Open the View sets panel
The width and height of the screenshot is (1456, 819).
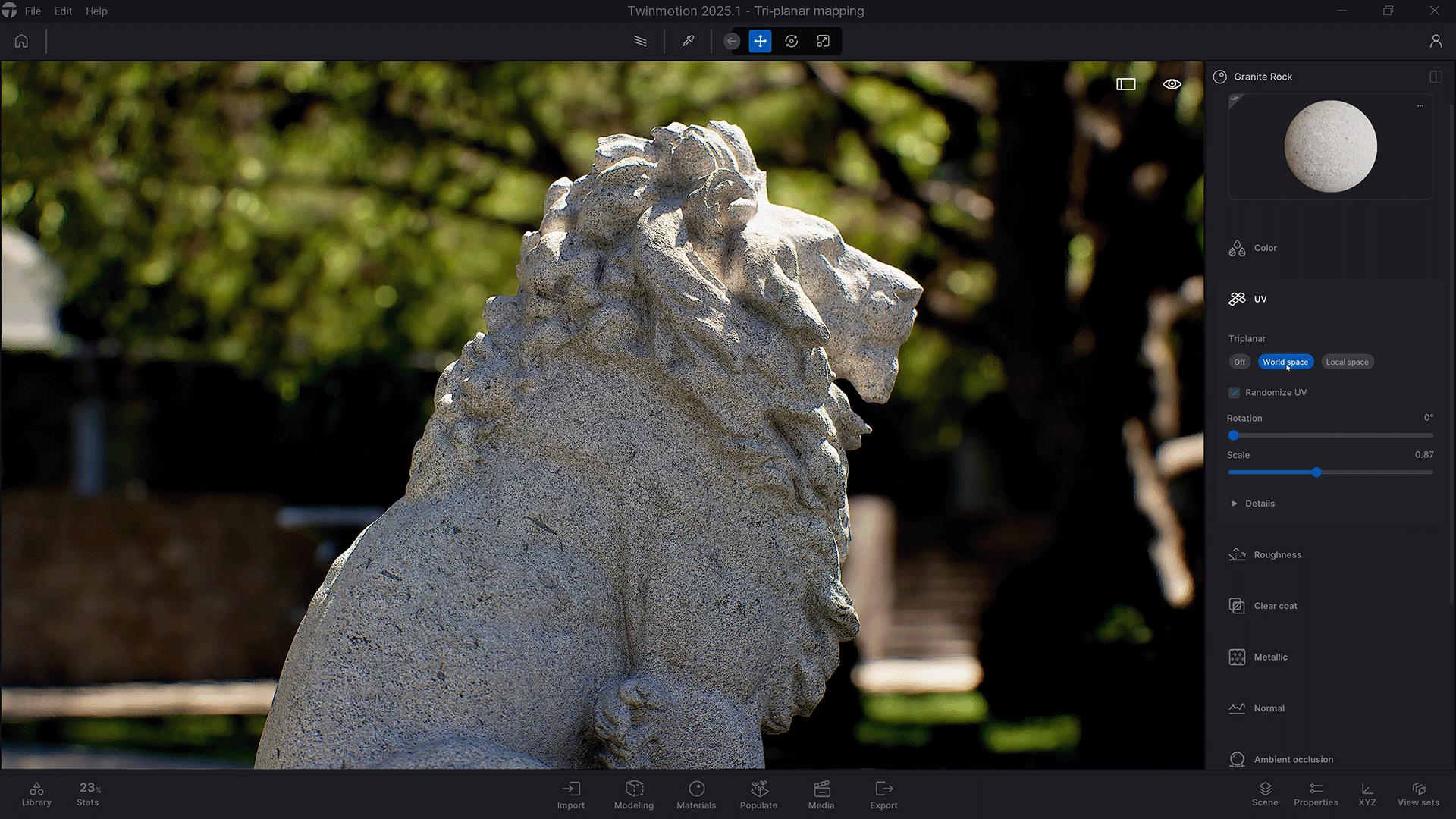click(1418, 794)
